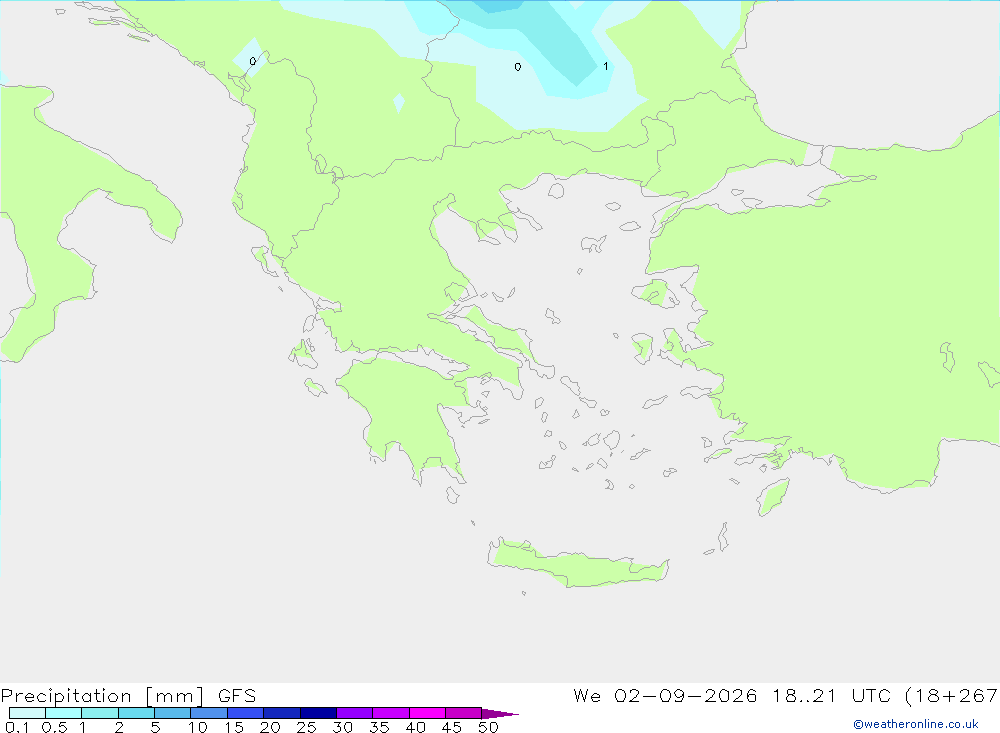Screen dimensions: 1000x733
Task: Click the '(18+267' forecast offset text
Action: coord(952,696)
